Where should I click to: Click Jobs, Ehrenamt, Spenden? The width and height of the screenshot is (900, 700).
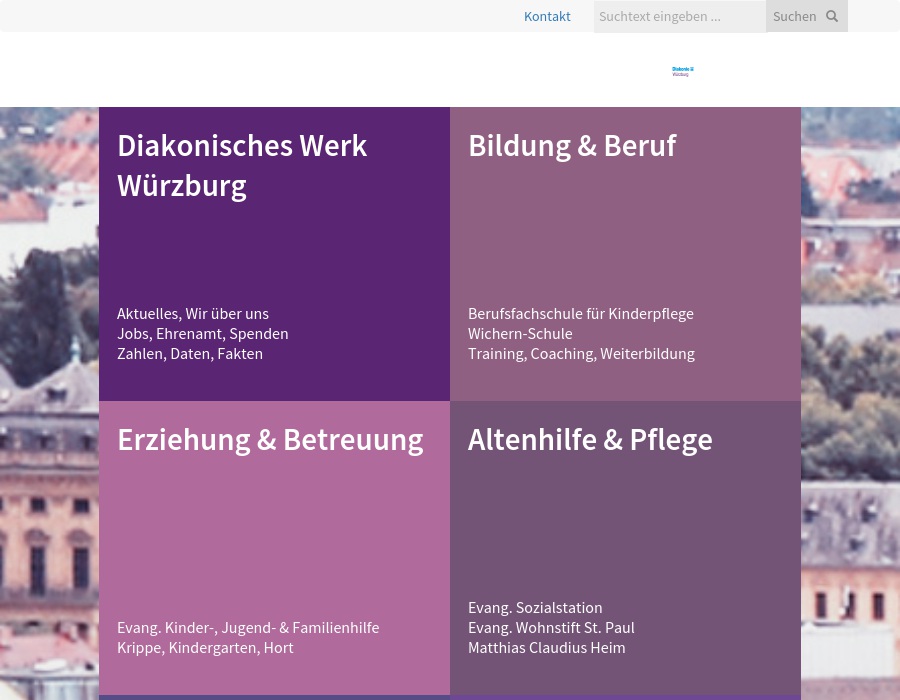coord(202,333)
